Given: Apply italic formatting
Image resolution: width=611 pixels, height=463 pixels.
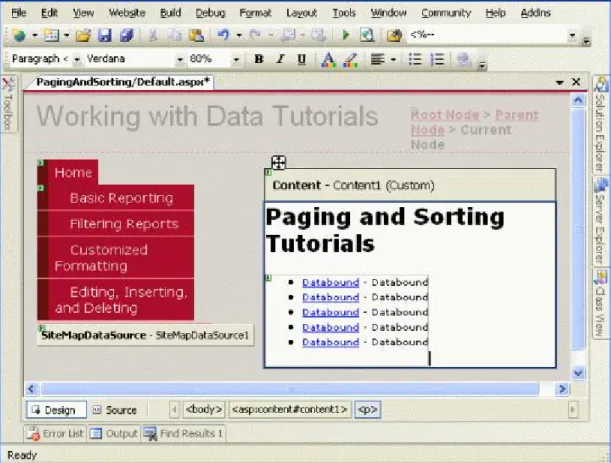Looking at the screenshot, I should click(x=280, y=59).
